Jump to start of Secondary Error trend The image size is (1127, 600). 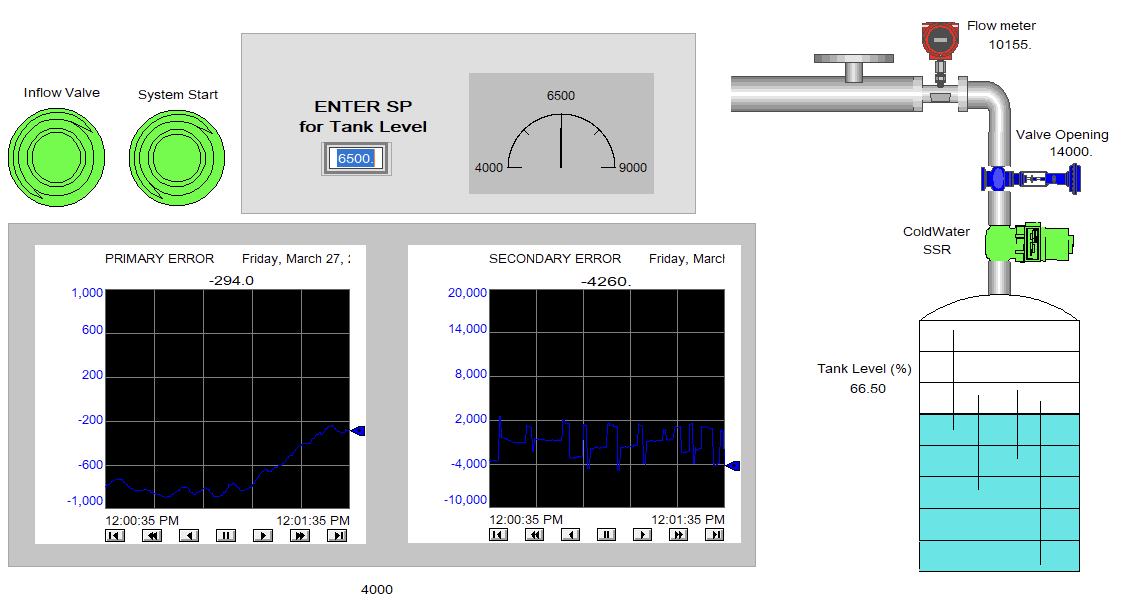coord(498,535)
